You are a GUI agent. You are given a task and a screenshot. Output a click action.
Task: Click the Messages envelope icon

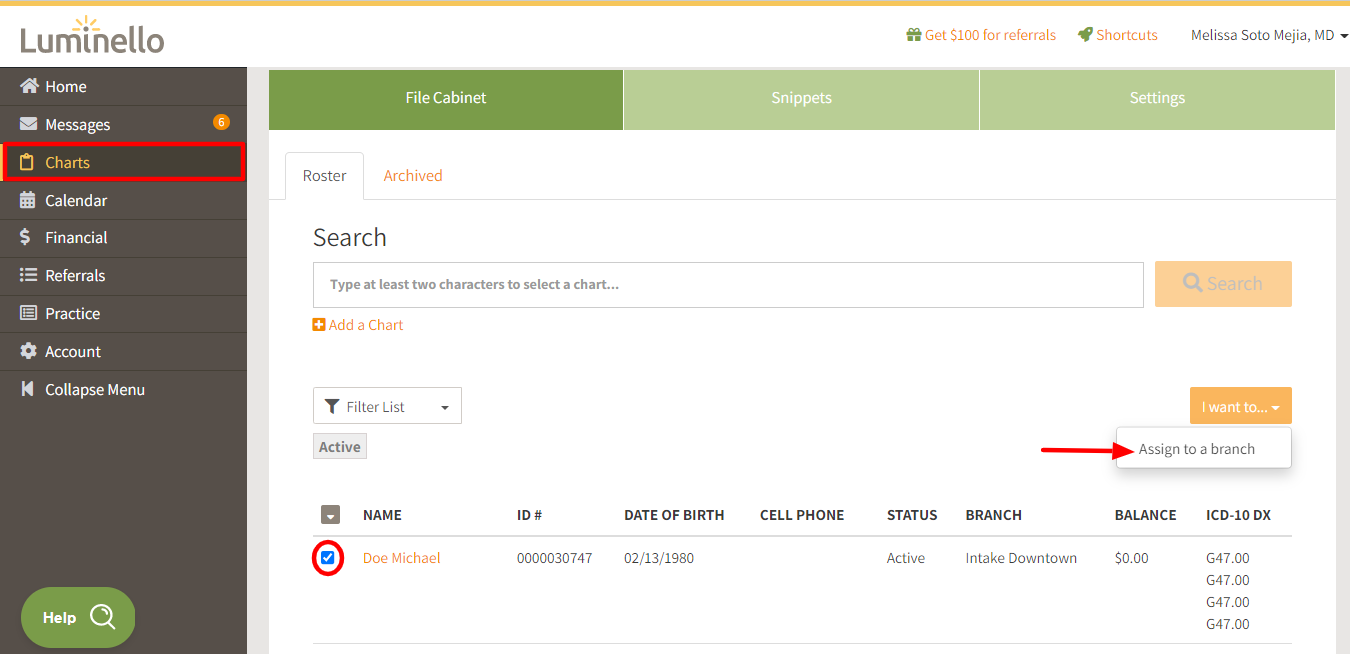29,124
